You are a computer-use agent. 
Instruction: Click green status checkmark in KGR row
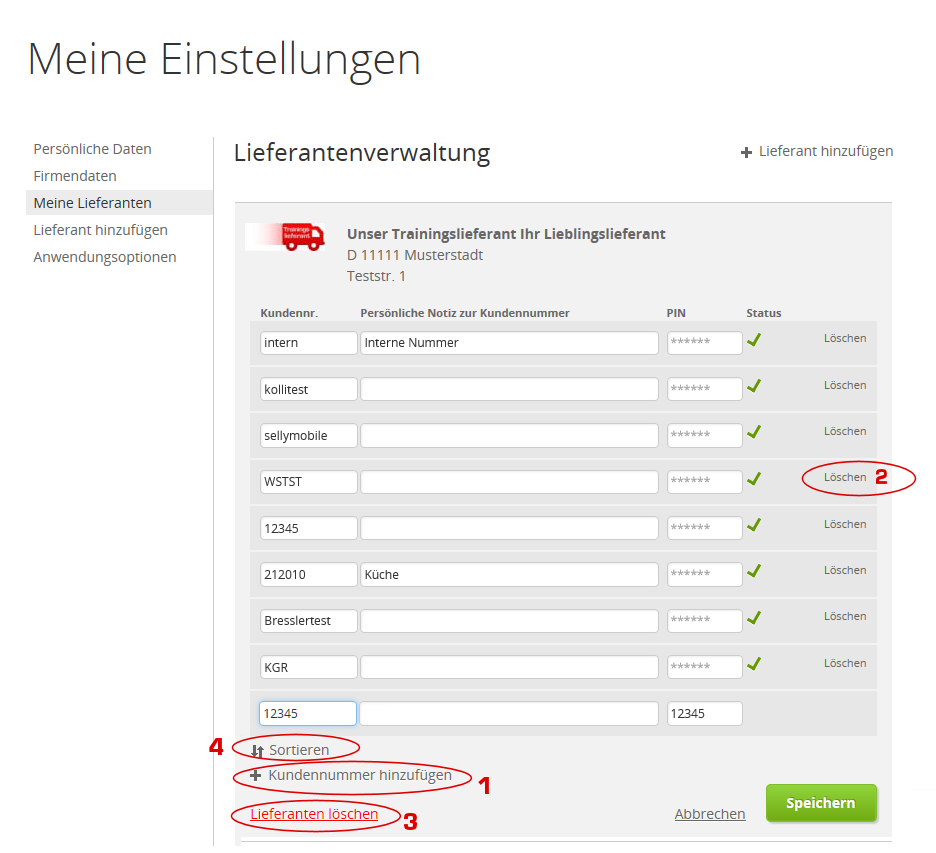coord(754,664)
